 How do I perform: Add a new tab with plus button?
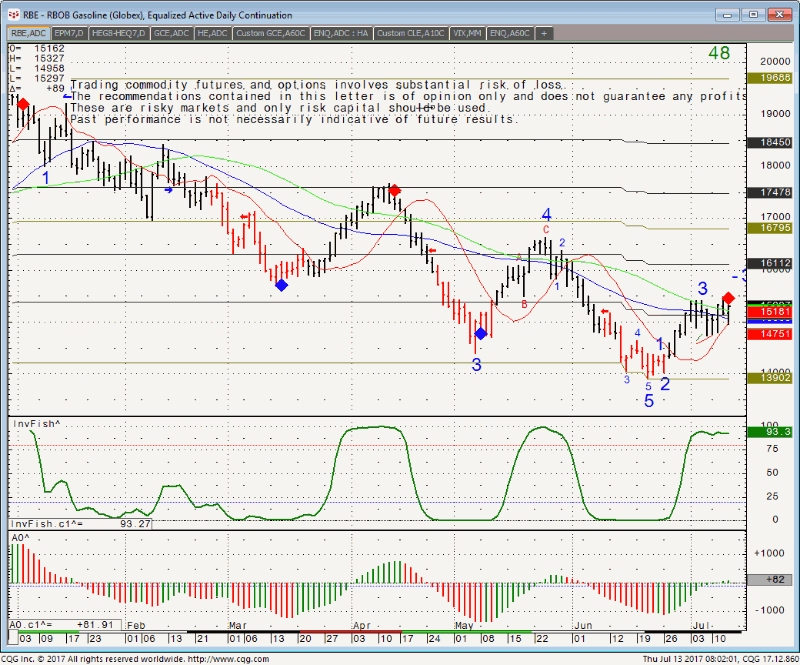[x=544, y=33]
